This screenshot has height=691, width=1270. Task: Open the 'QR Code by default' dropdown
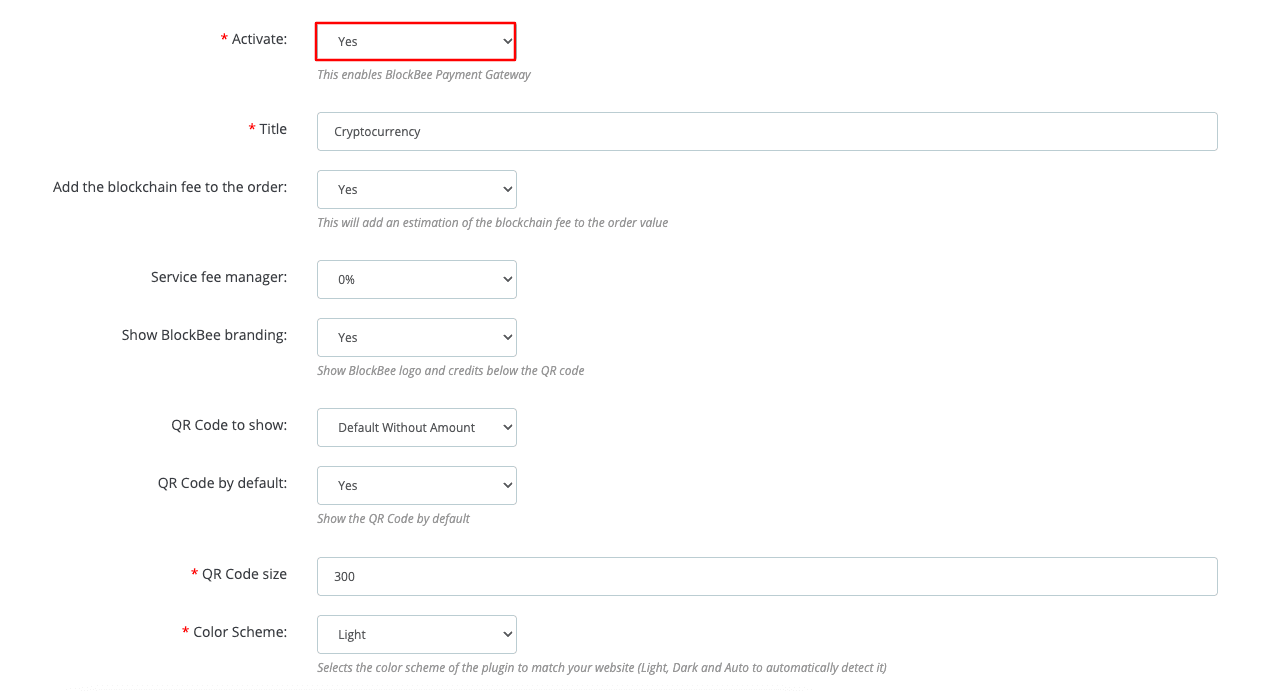(416, 485)
